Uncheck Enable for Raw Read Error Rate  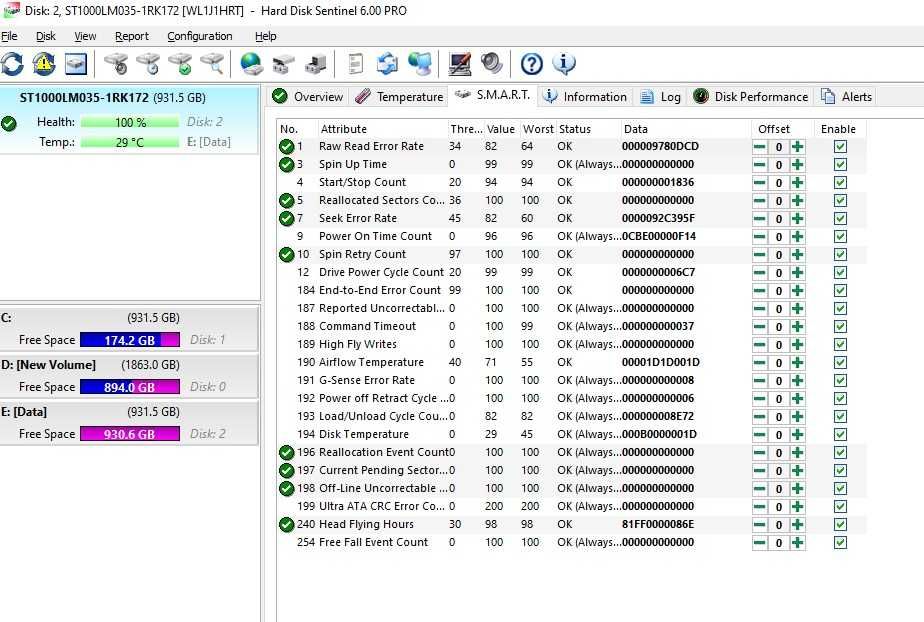pyautogui.click(x=840, y=147)
